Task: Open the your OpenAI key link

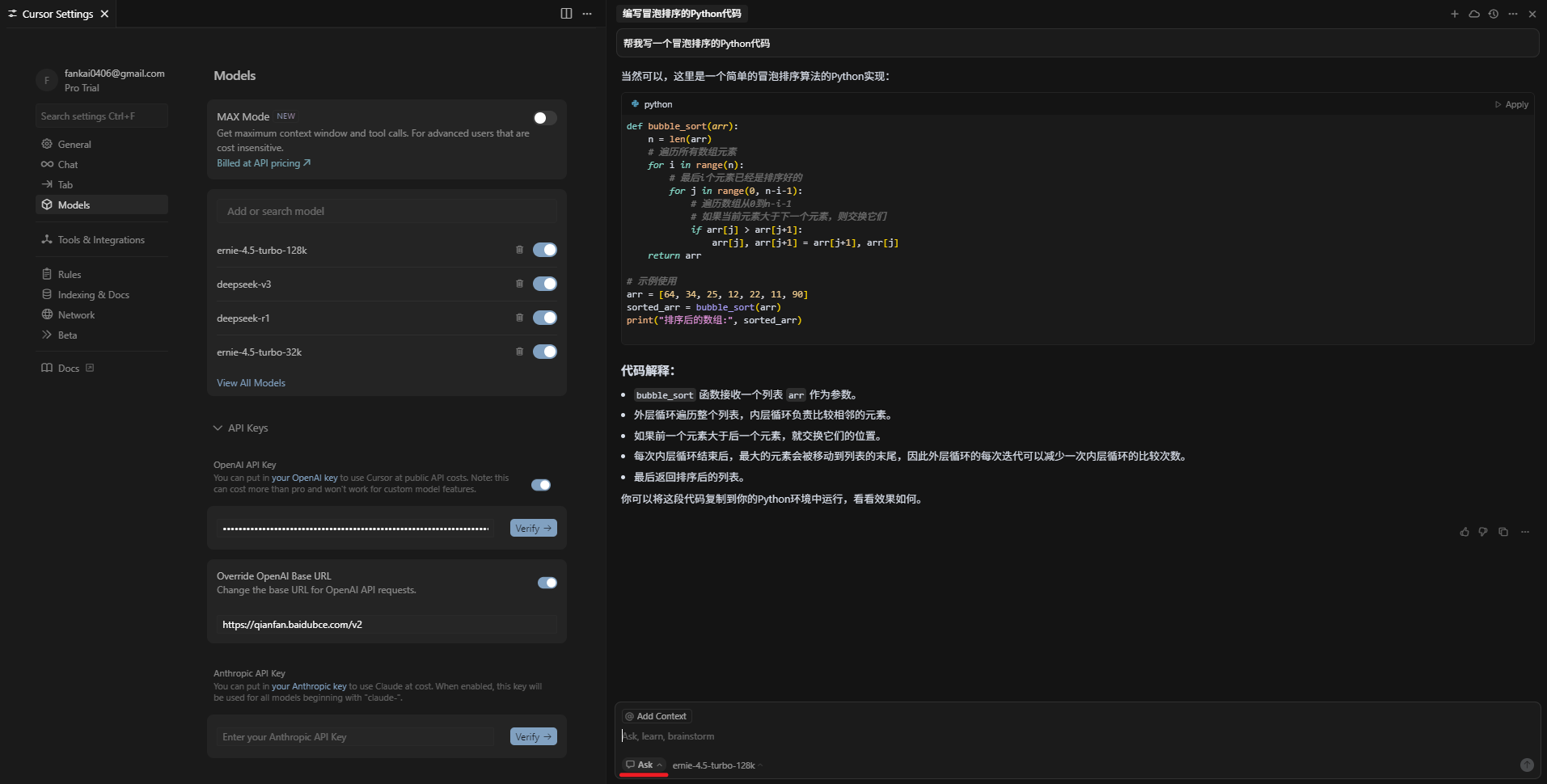Action: point(304,478)
